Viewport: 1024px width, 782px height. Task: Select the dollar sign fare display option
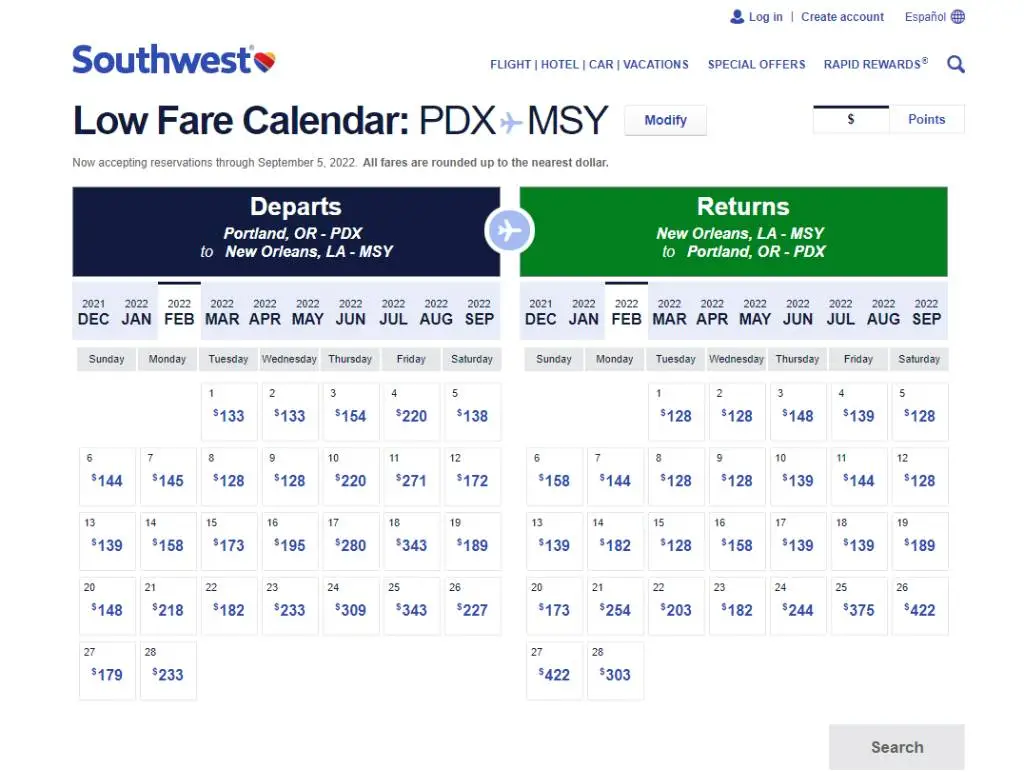point(850,118)
